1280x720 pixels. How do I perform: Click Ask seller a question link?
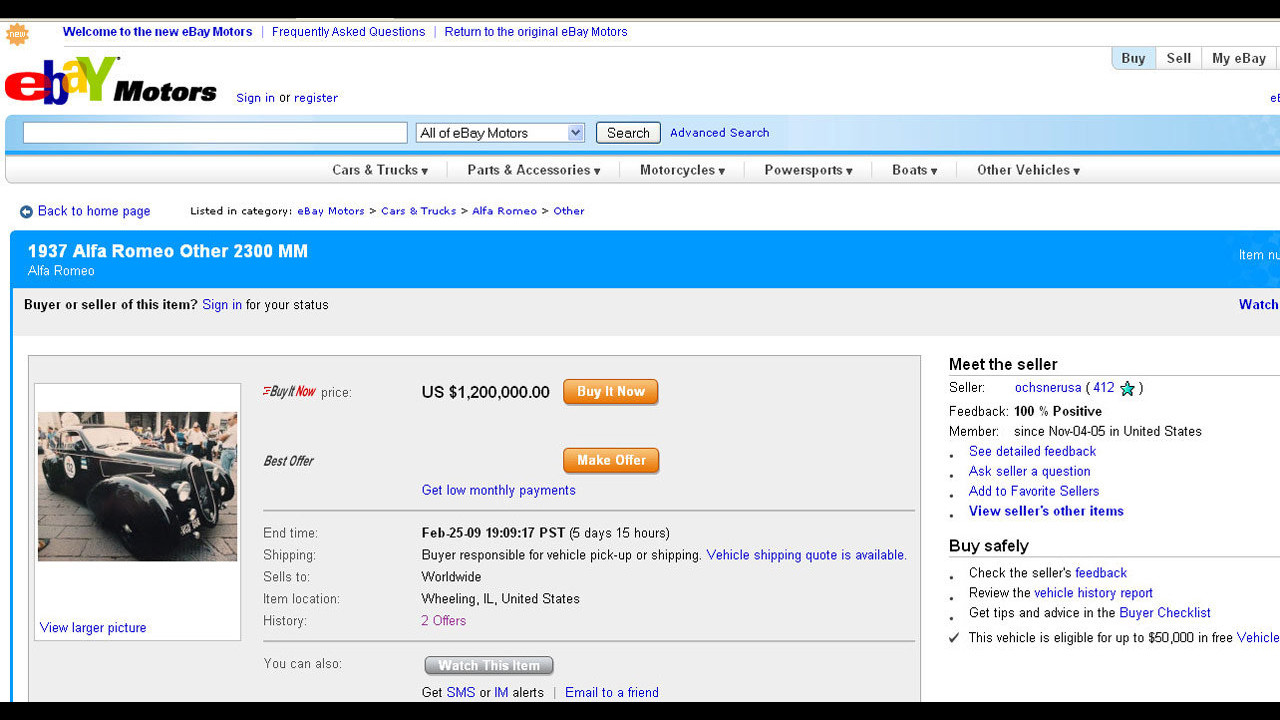point(1030,472)
